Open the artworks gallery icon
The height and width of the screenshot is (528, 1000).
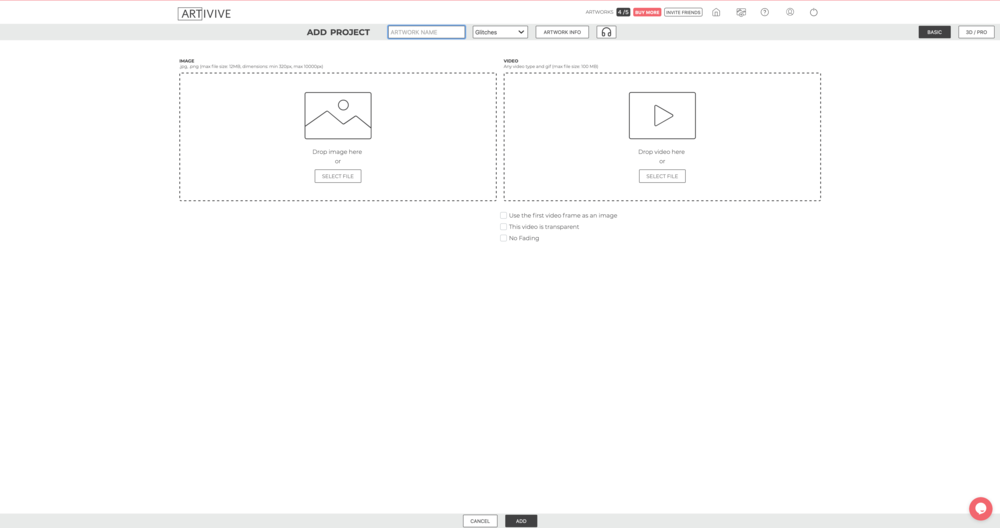[740, 12]
